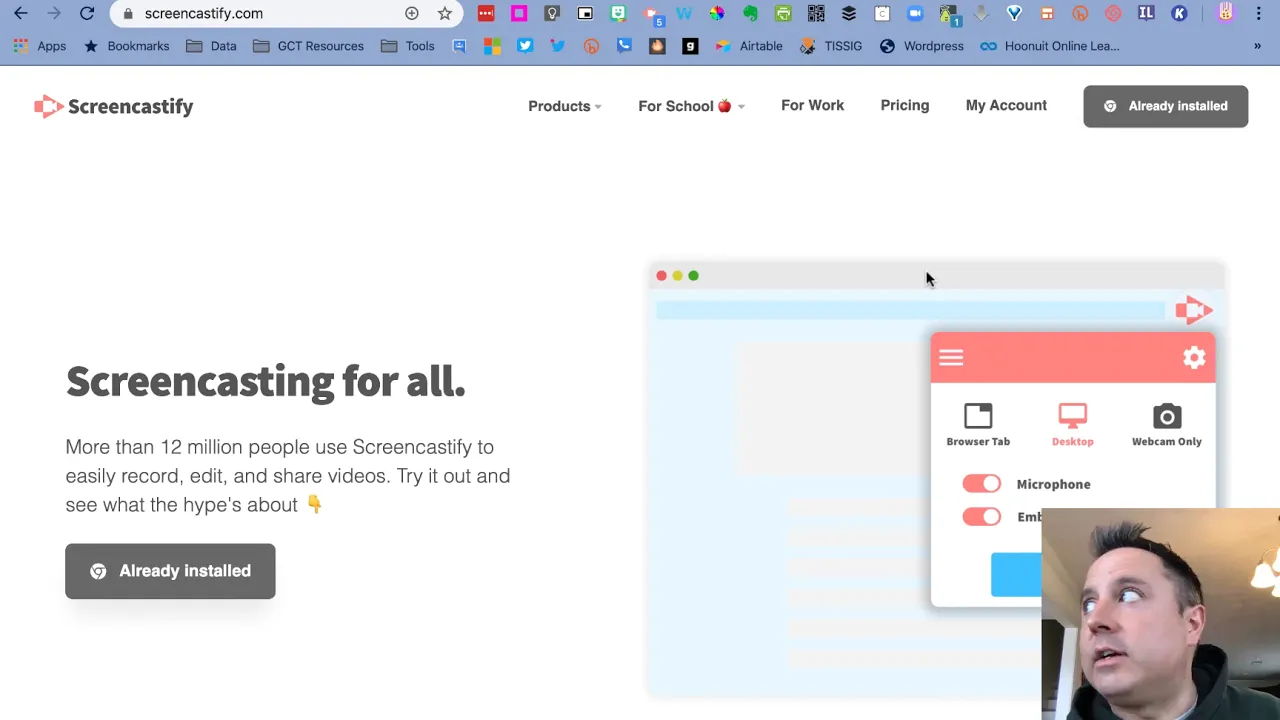Image resolution: width=1280 pixels, height=720 pixels.
Task: Open the Tools bookmarks folder
Action: click(x=407, y=46)
